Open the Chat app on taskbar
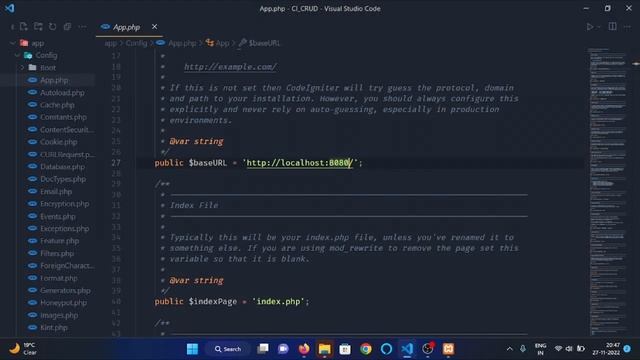 [283, 349]
